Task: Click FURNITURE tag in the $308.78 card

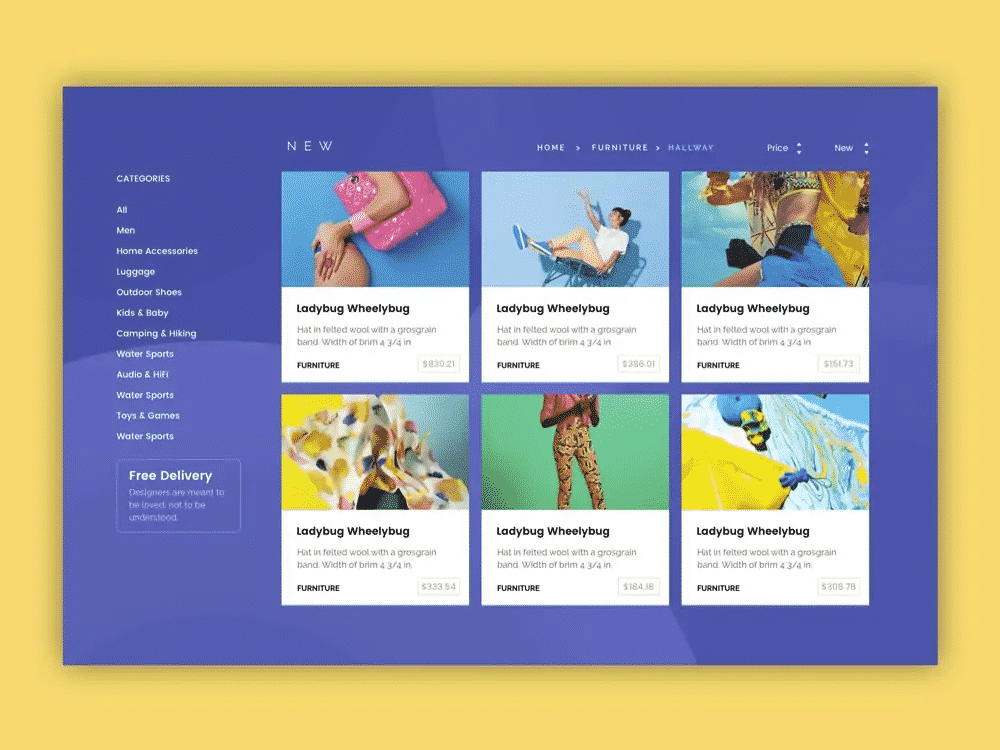Action: 718,588
